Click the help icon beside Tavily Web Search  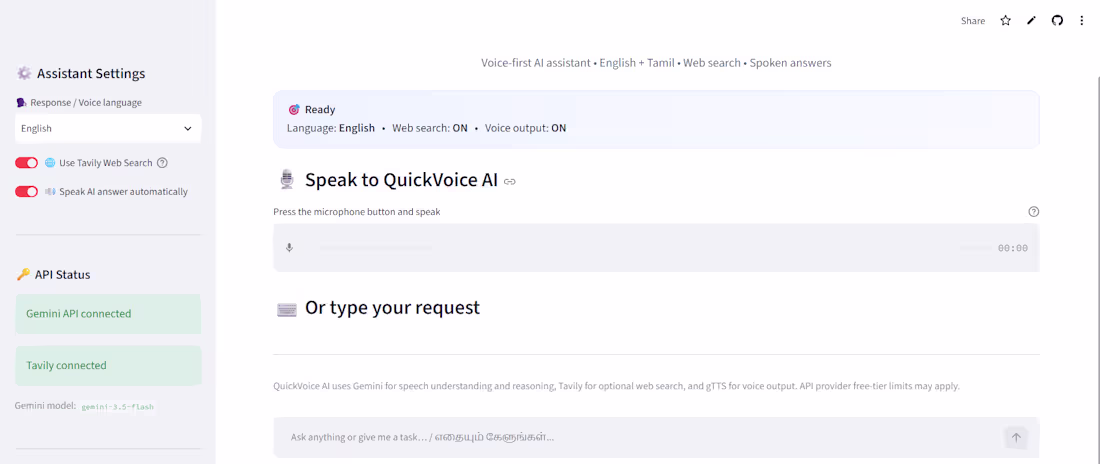pyautogui.click(x=162, y=163)
